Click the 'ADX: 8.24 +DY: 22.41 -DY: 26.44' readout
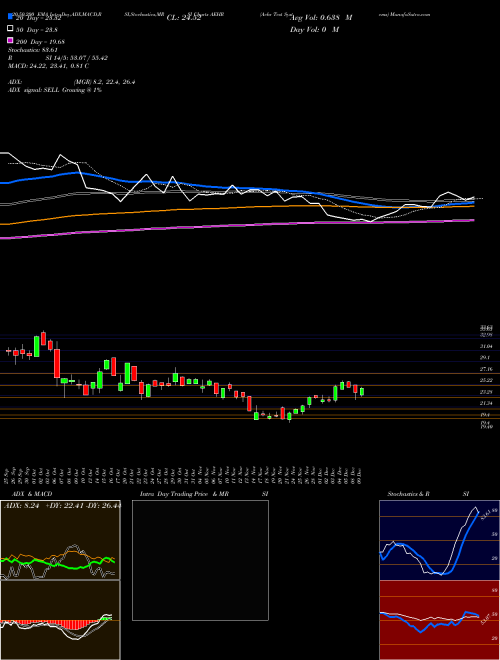The height and width of the screenshot is (660, 500). (x=62, y=506)
